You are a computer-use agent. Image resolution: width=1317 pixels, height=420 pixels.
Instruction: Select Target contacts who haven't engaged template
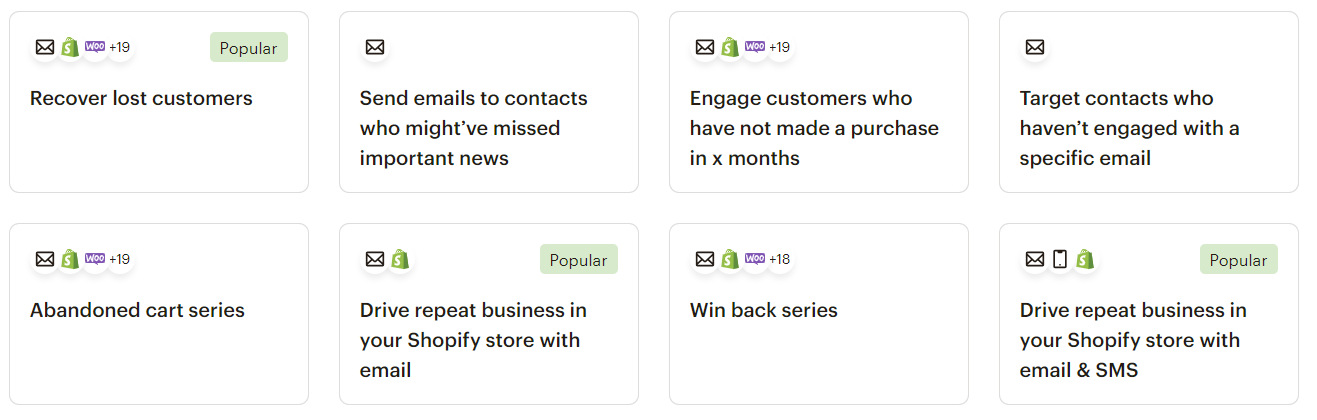click(x=1149, y=102)
